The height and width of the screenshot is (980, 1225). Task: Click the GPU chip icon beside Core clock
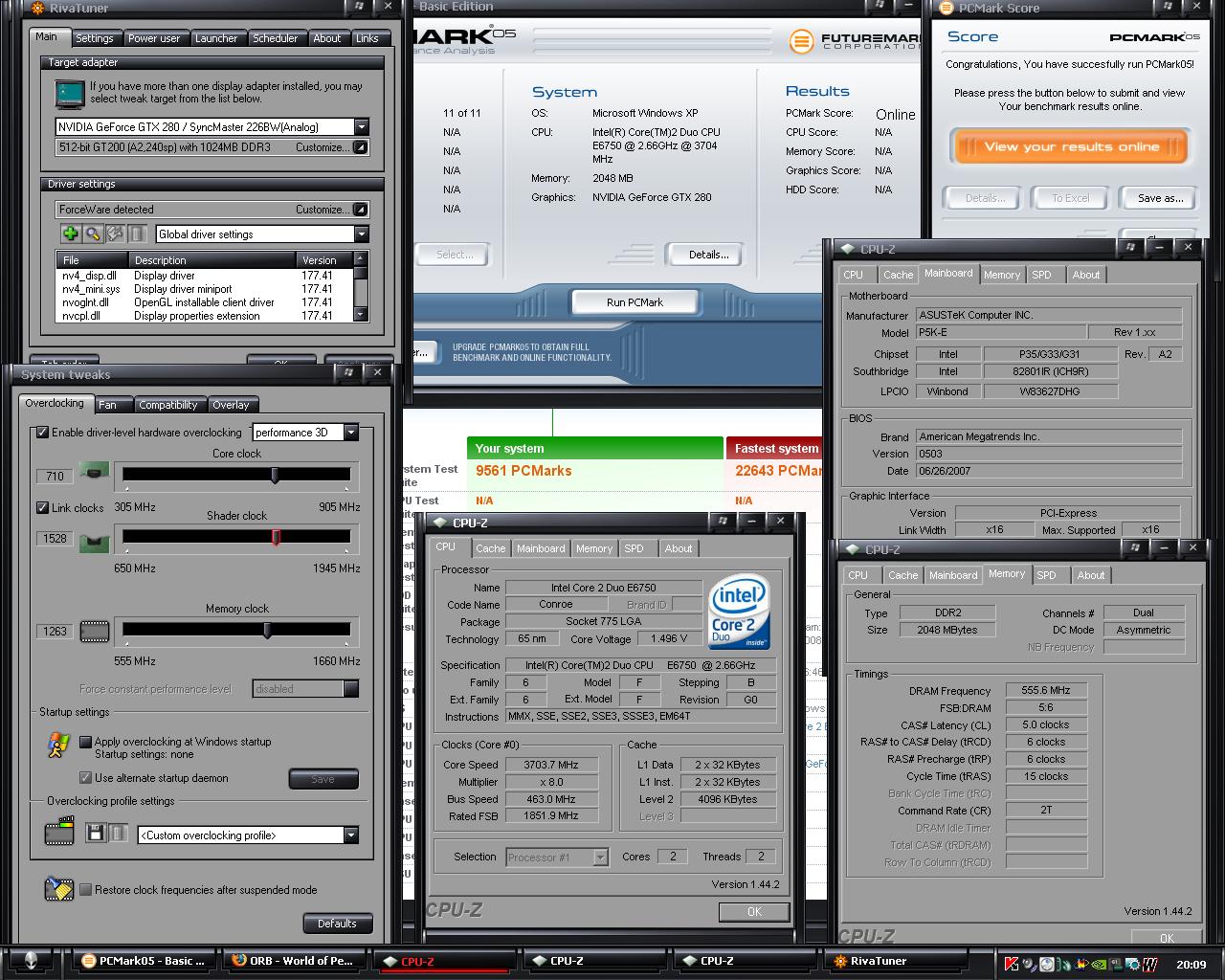click(94, 472)
